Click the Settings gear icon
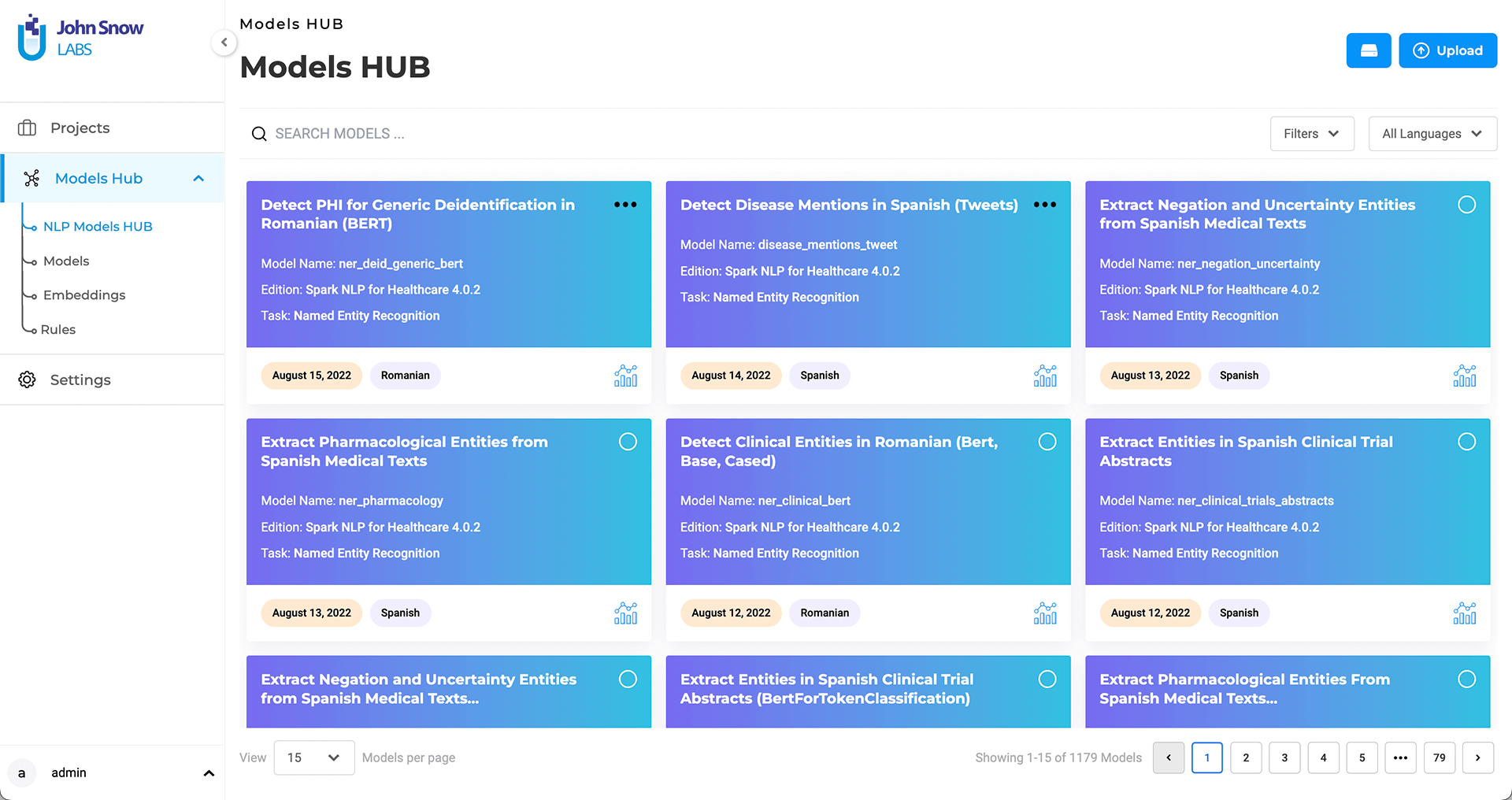The width and height of the screenshot is (1512, 800). (x=28, y=380)
